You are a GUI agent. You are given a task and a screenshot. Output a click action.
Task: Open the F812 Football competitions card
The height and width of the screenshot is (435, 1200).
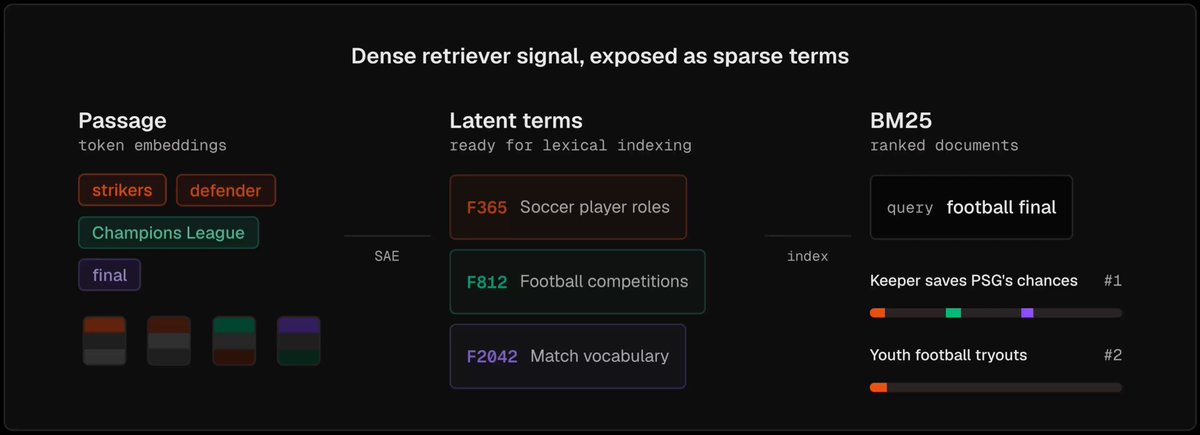[577, 281]
